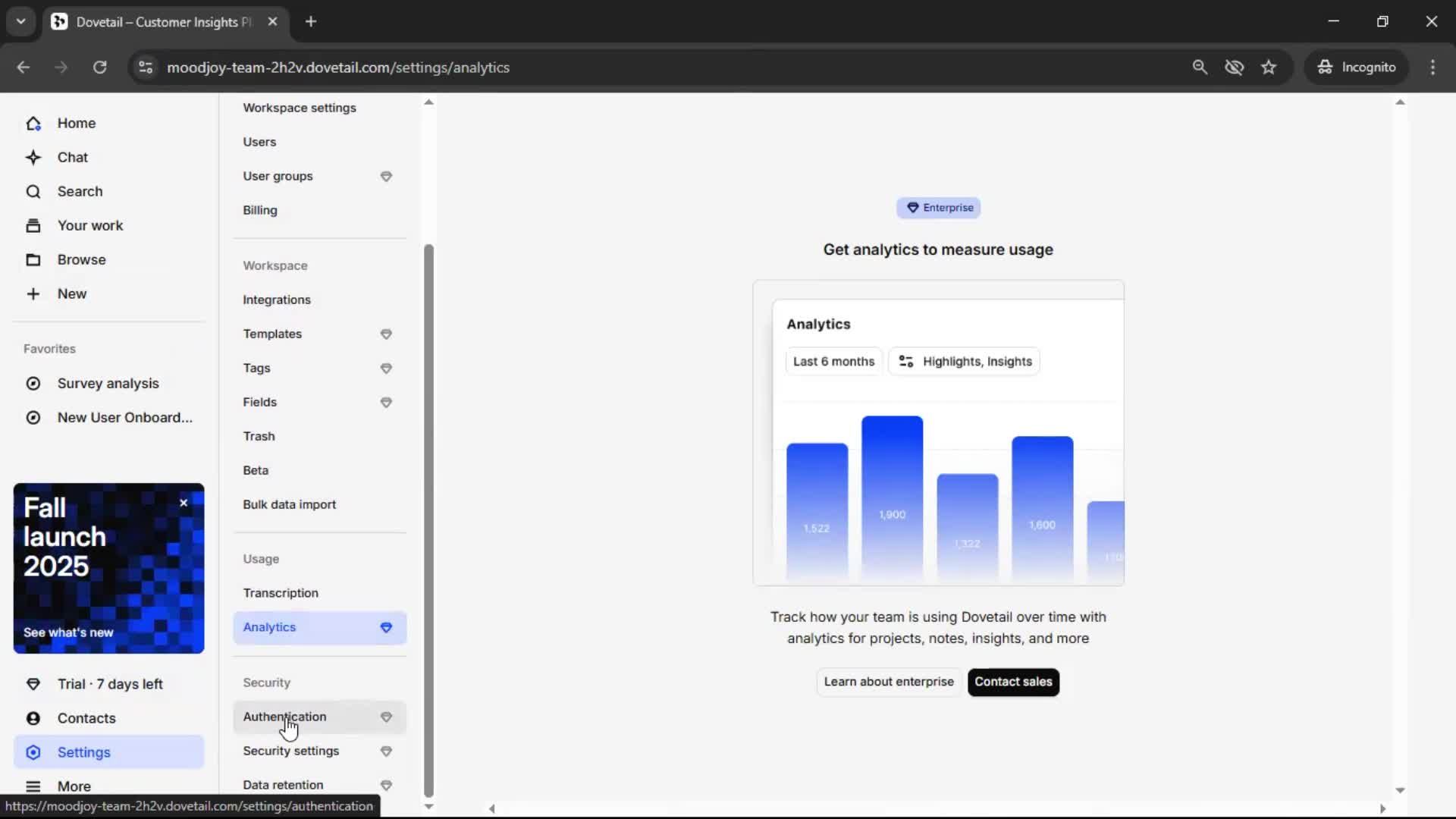Open tab search dropdown in browser
Viewport: 1456px width, 819px height.
(21, 21)
